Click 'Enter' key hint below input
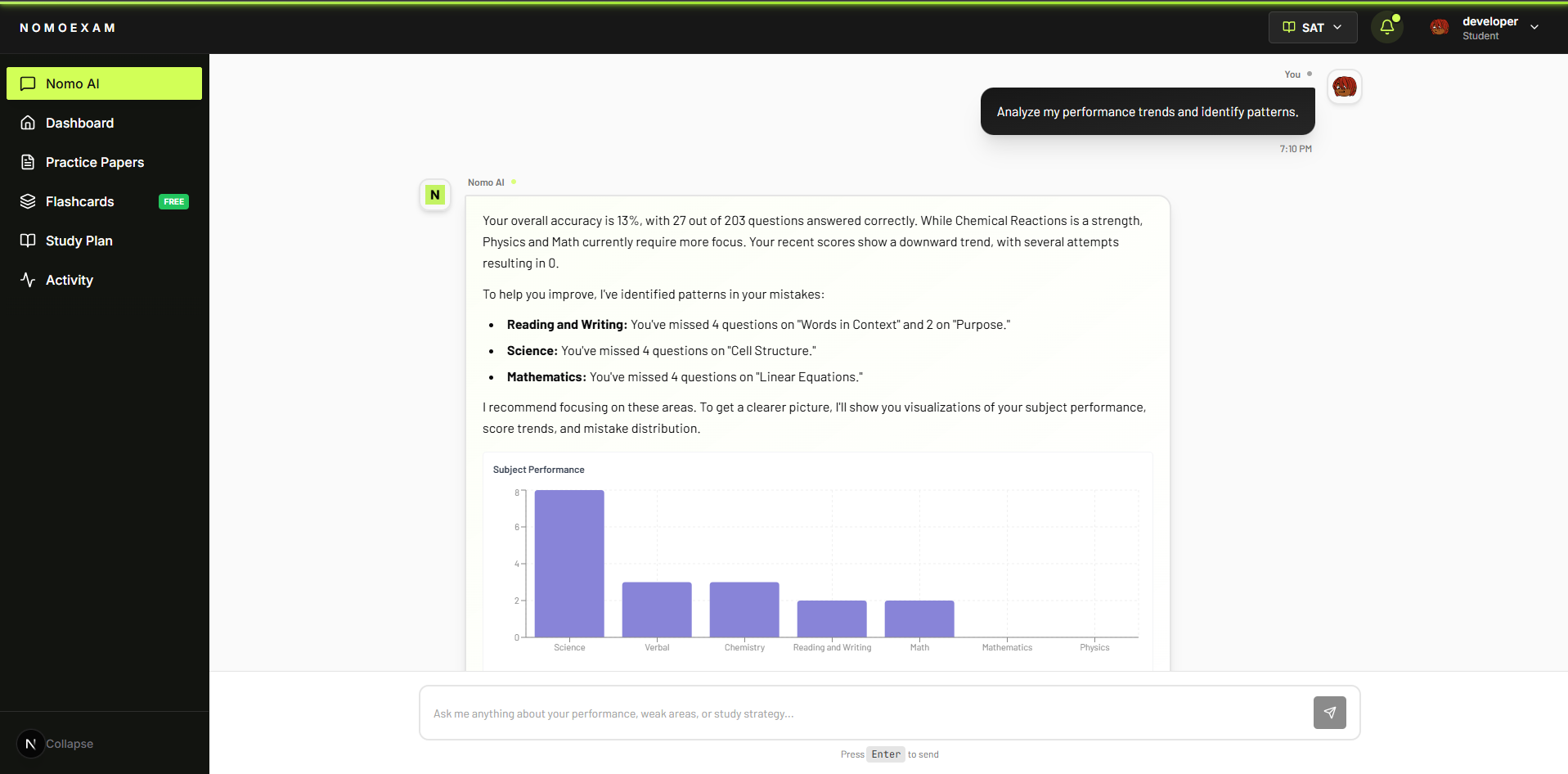Screen dimensions: 1568x774 (x=886, y=754)
